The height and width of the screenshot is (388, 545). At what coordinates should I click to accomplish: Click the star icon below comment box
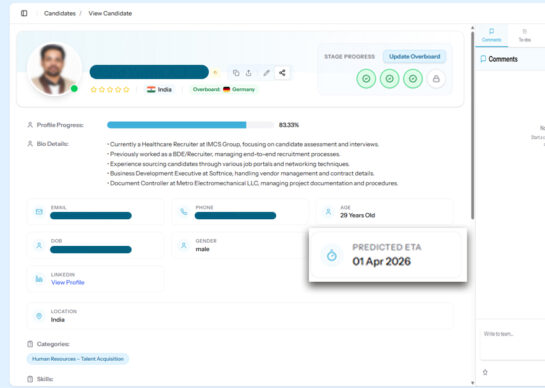pos(485,372)
